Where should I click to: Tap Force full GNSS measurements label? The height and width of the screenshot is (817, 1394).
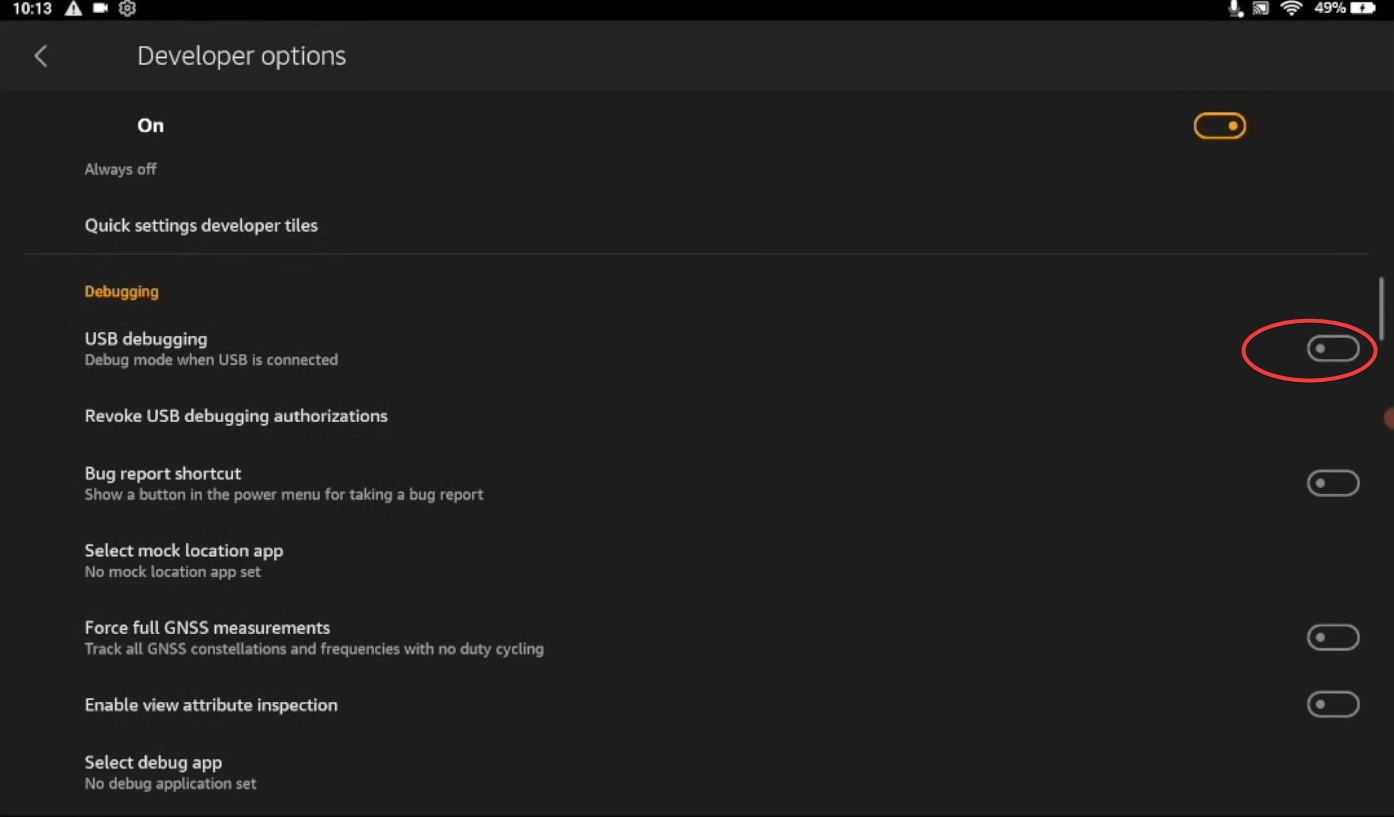[207, 627]
